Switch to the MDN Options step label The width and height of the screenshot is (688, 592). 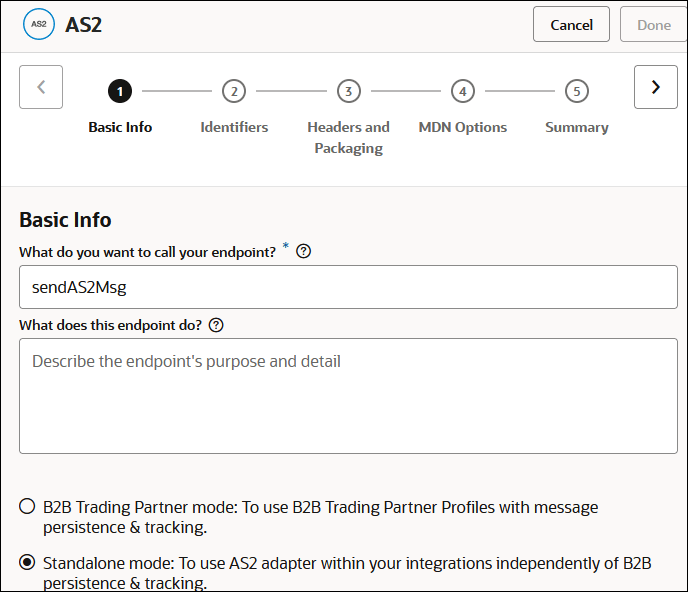click(x=462, y=127)
